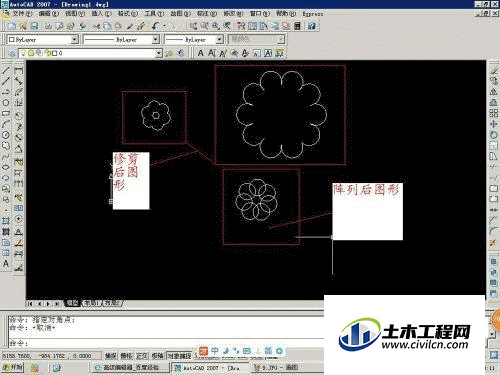Select the Arc draw tool

tap(6, 124)
